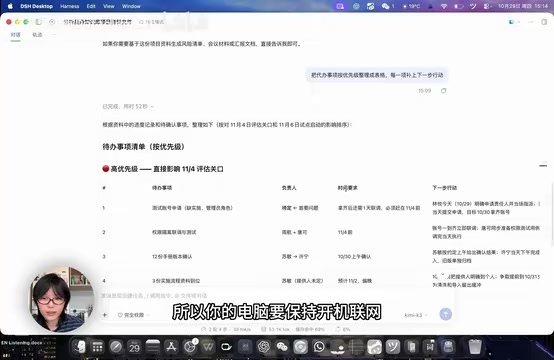Viewport: 554px width, 360px height.
Task: Click the Wi-Fi icon in menu bar
Action: (x=444, y=6)
